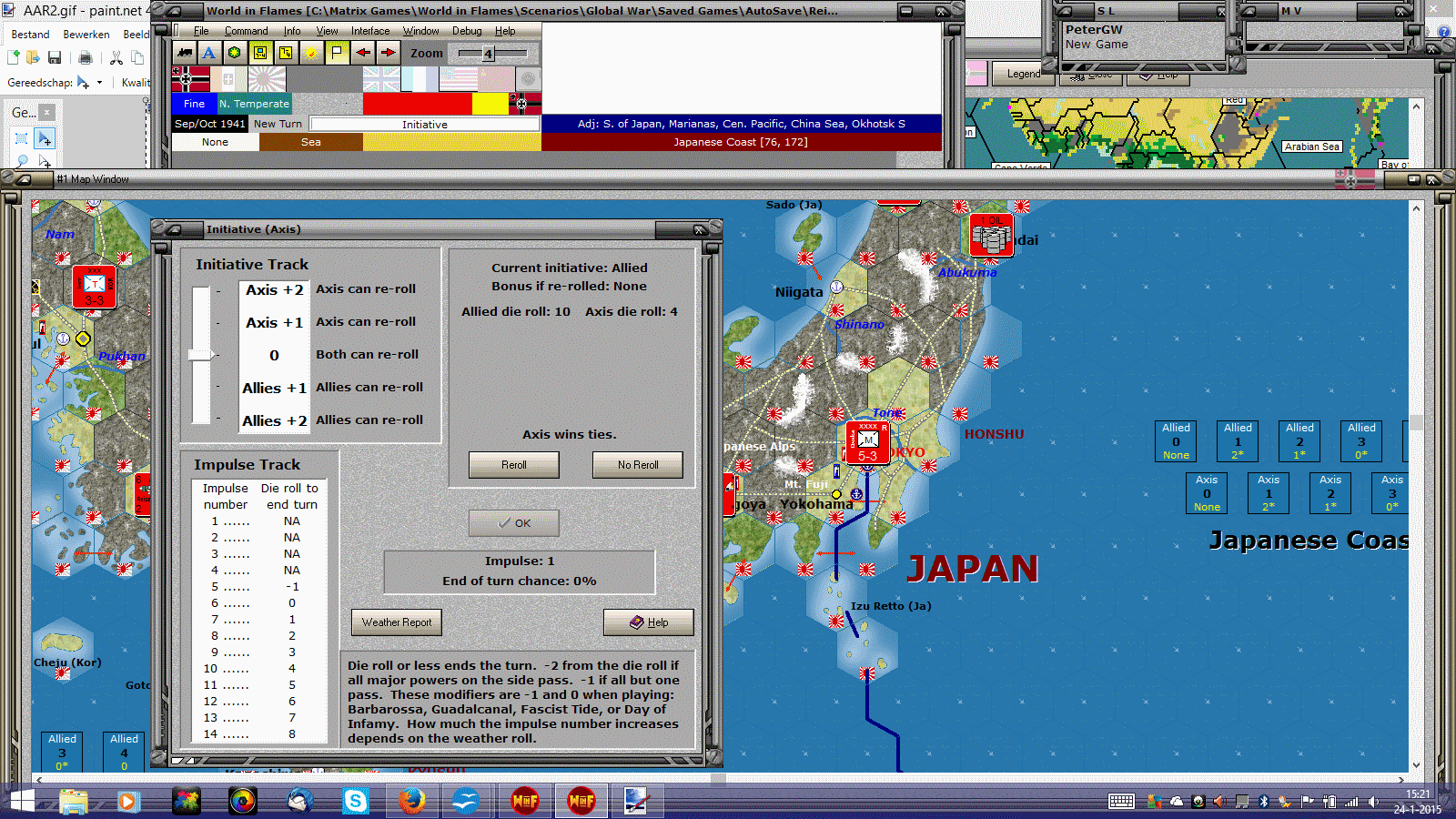Select the Italian flag in the powers bar
This screenshot has width=1456, height=819.
point(229,79)
